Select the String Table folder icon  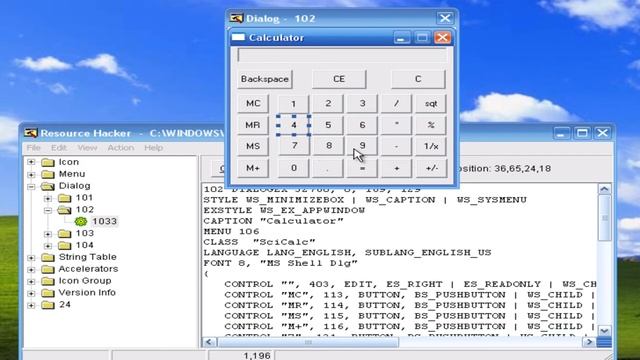[48, 257]
